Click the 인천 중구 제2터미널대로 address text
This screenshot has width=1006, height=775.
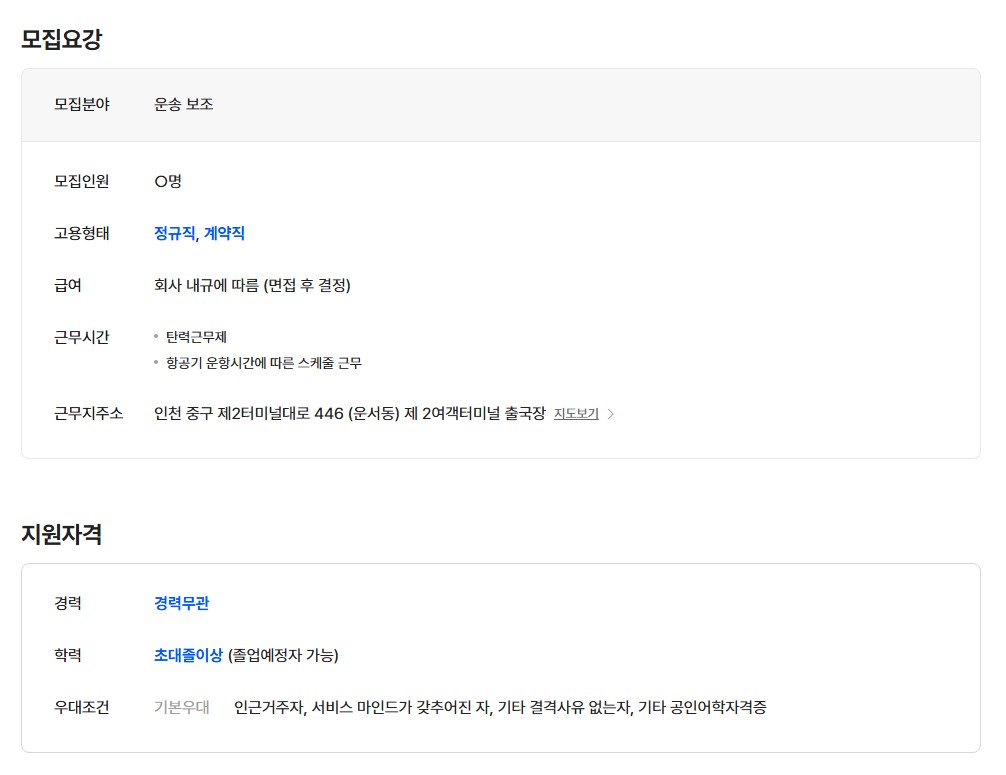349,414
